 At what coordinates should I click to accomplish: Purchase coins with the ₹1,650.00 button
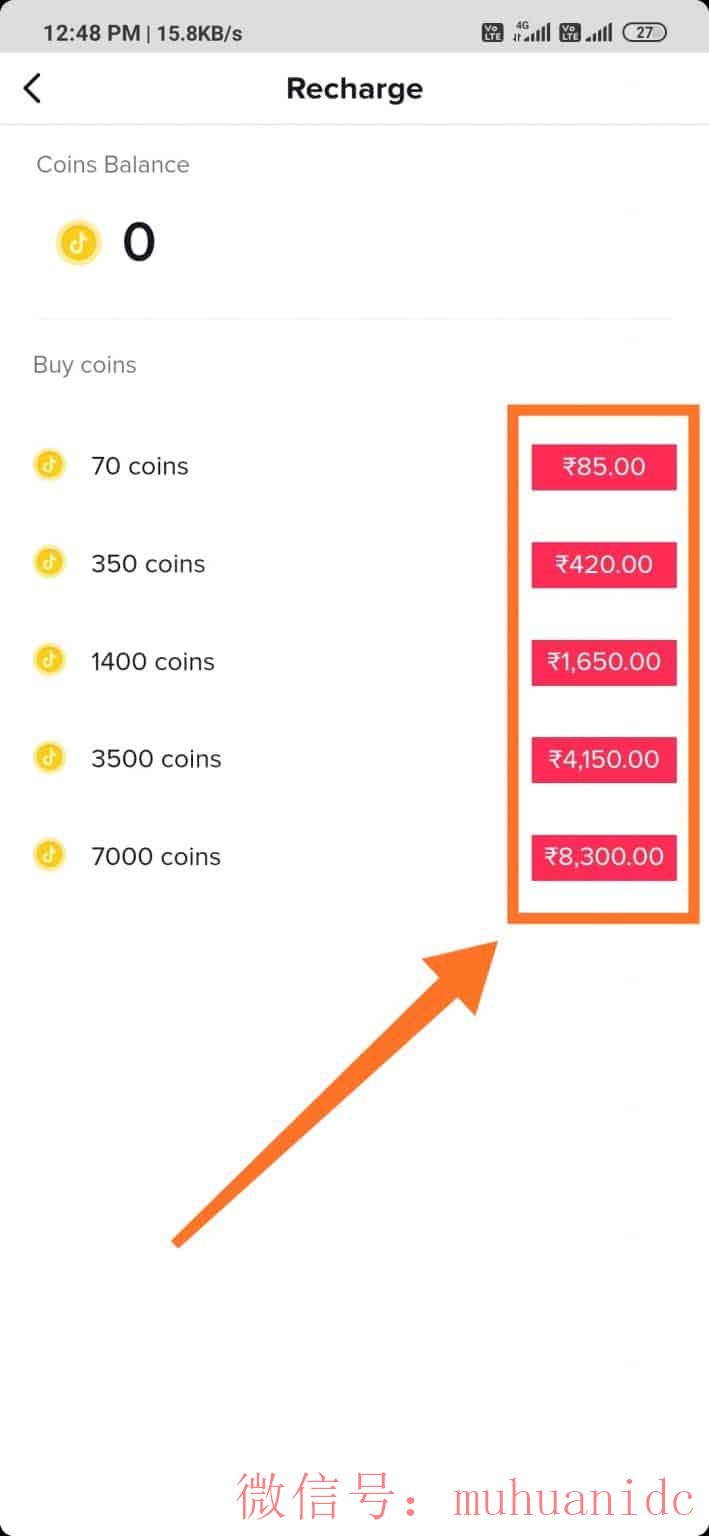tap(604, 662)
